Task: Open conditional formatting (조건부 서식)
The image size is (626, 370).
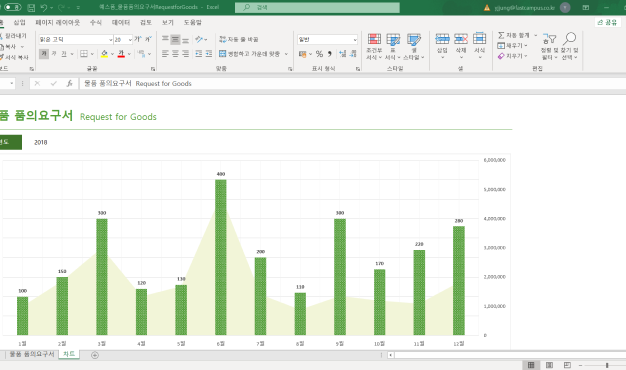Action: tap(374, 47)
